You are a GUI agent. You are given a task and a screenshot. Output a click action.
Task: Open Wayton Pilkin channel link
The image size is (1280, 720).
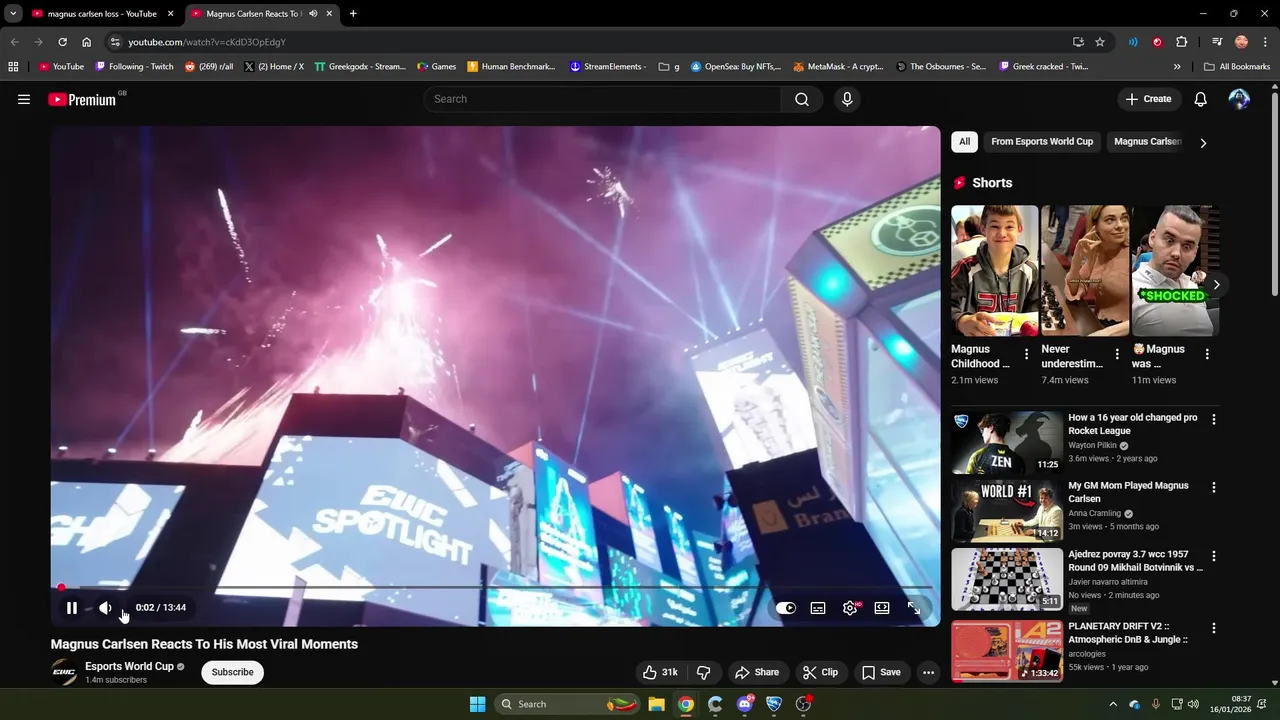click(x=1093, y=445)
